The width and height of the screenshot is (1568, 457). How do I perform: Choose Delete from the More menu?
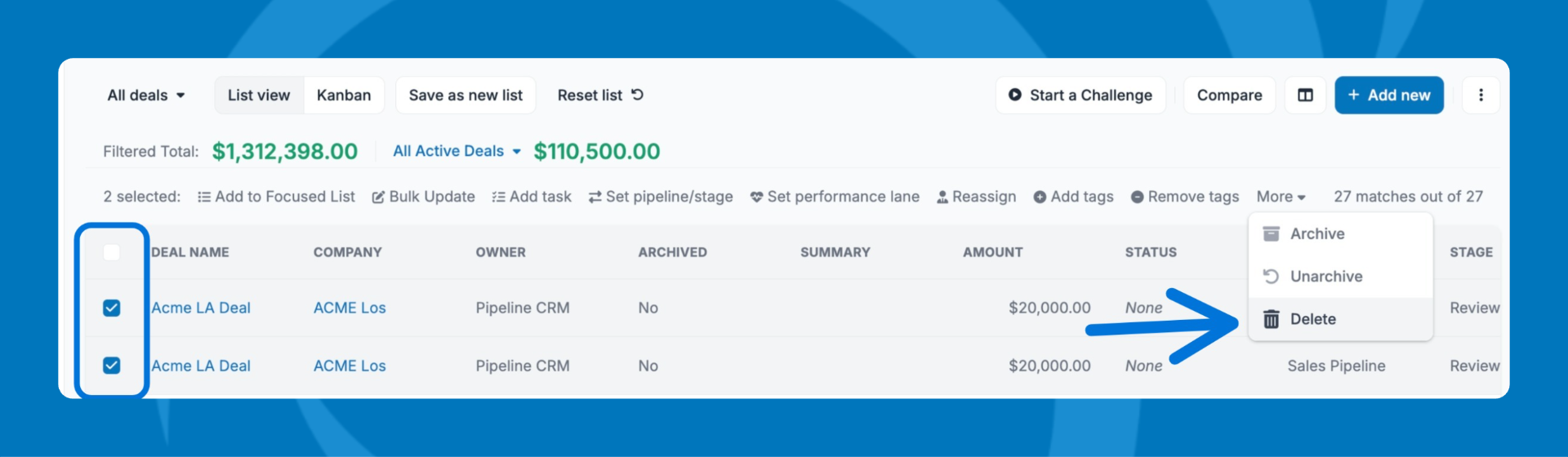(x=1312, y=319)
